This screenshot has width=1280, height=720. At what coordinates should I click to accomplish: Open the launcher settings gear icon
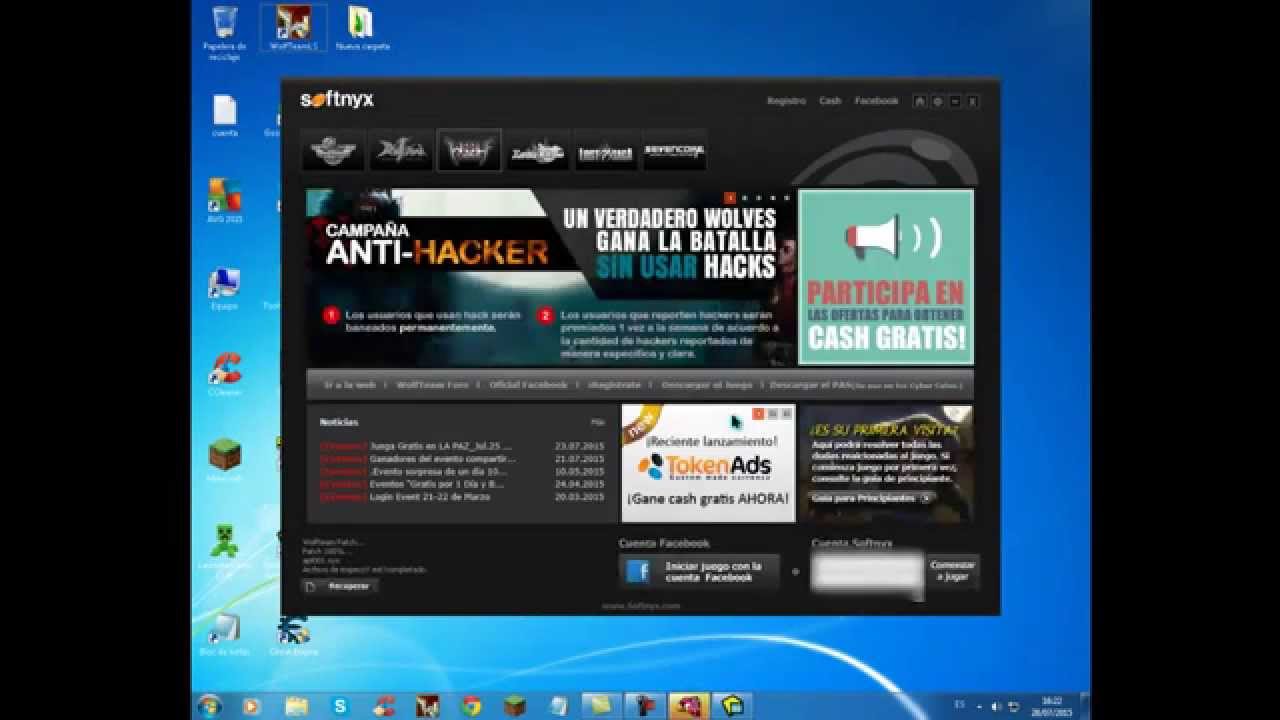[937, 101]
